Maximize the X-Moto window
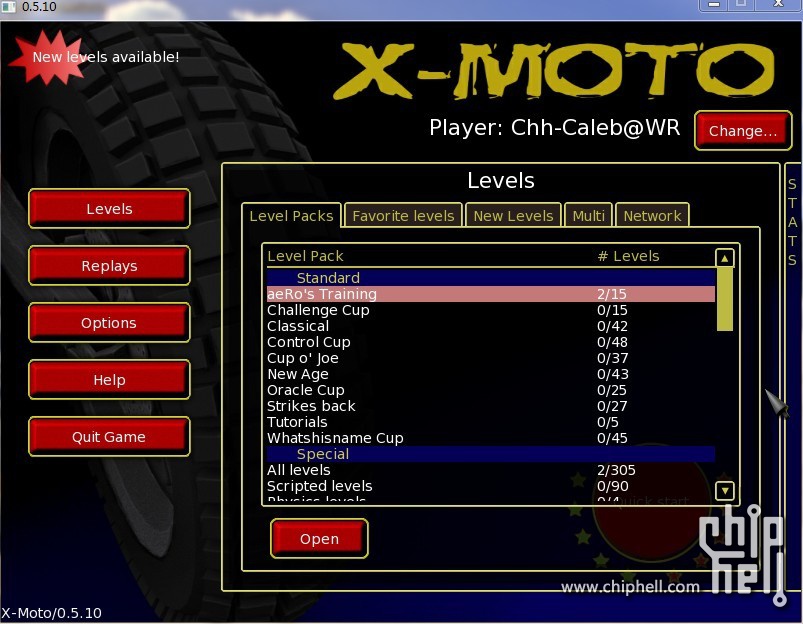Screen dimensions: 803x624 tap(741, 4)
